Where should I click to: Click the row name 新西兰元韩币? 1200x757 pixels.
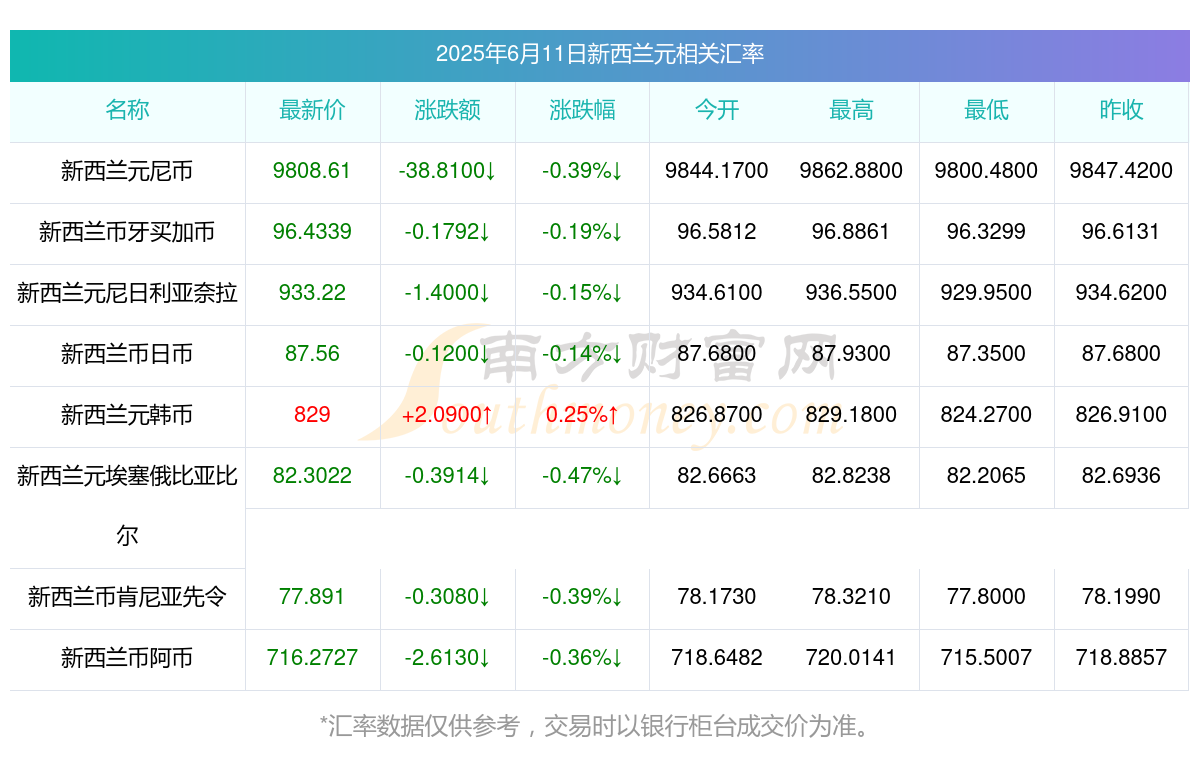[127, 416]
